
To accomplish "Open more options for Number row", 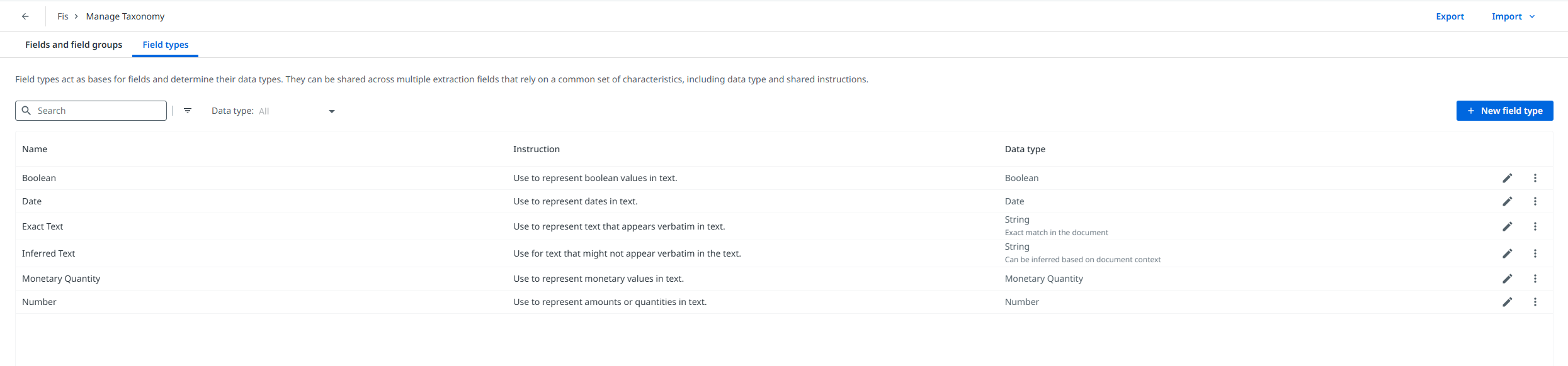I will [1535, 302].
